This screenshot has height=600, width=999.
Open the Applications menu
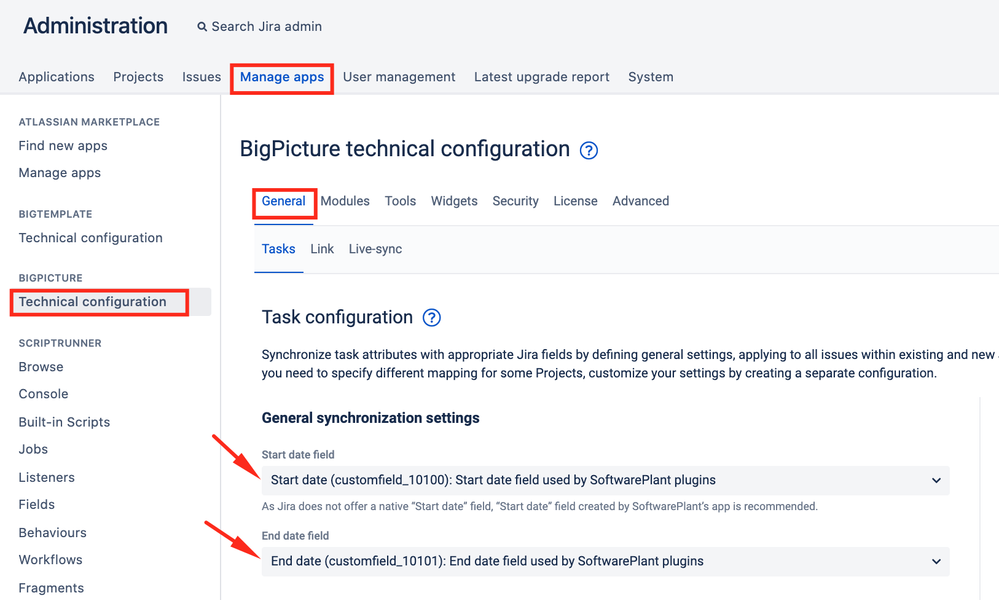tap(56, 77)
